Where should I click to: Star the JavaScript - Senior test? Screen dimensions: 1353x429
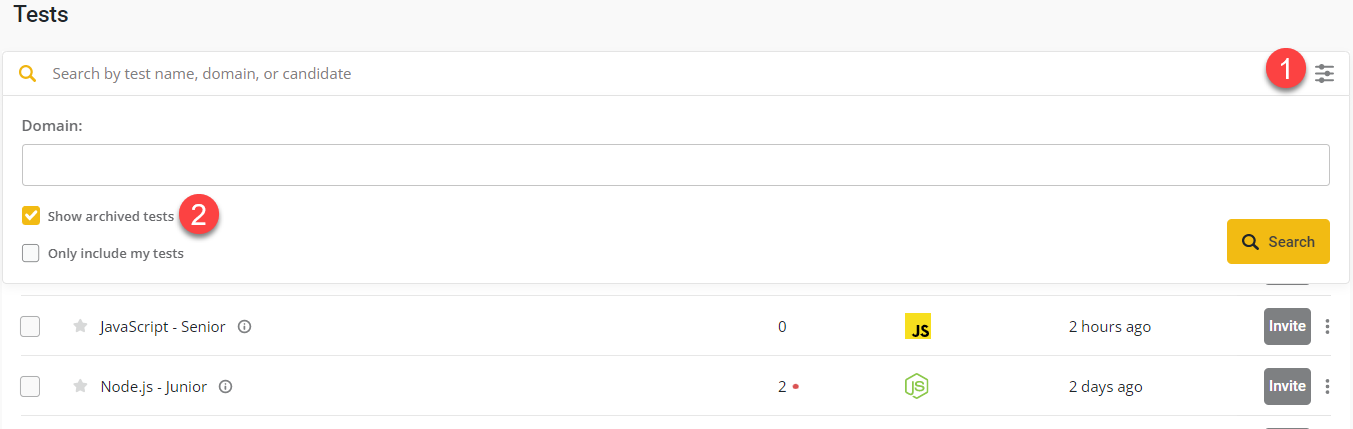81,326
